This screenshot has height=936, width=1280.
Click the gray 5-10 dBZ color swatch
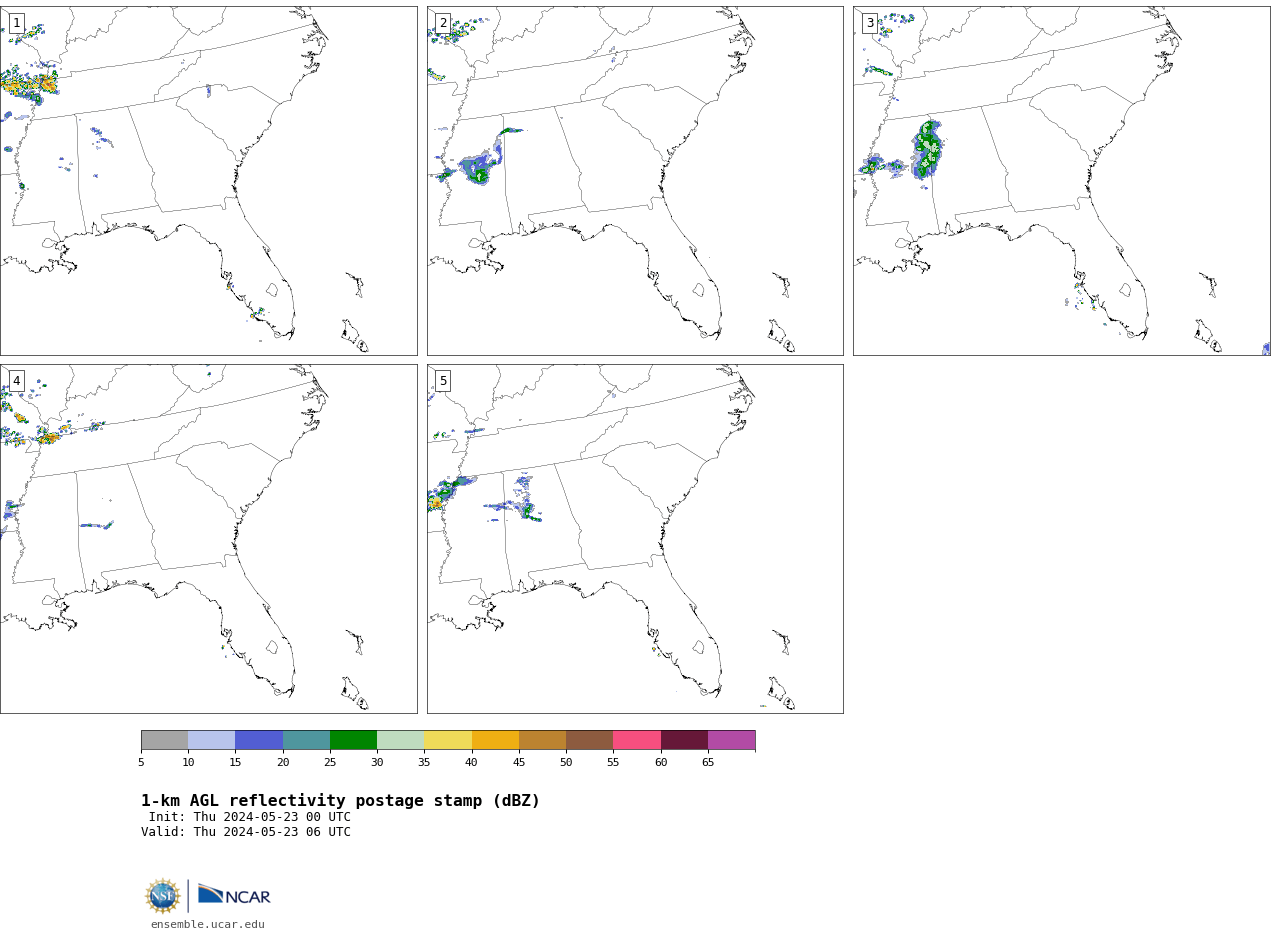164,740
